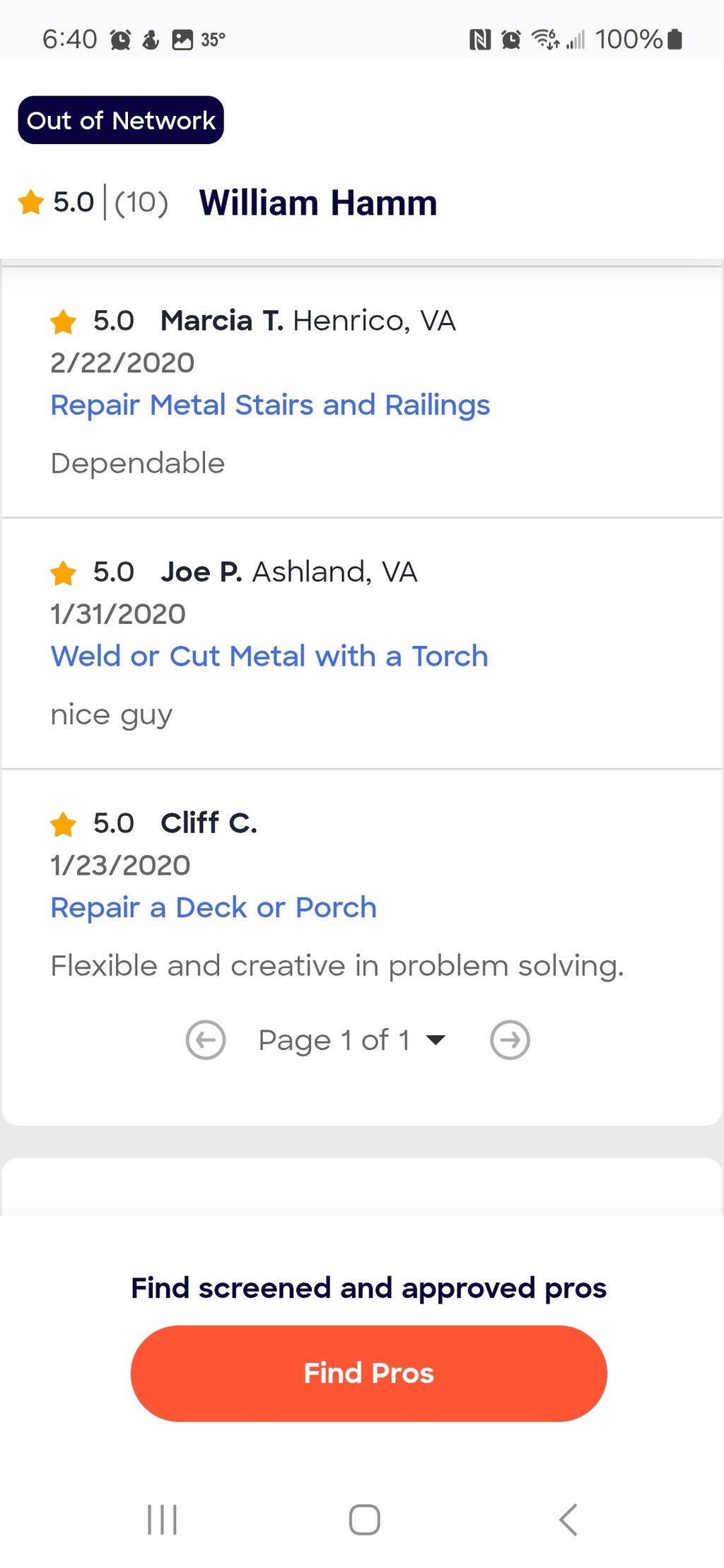Open Weld or Cut Metal with a Torch
The width and height of the screenshot is (724, 1568).
tap(269, 656)
